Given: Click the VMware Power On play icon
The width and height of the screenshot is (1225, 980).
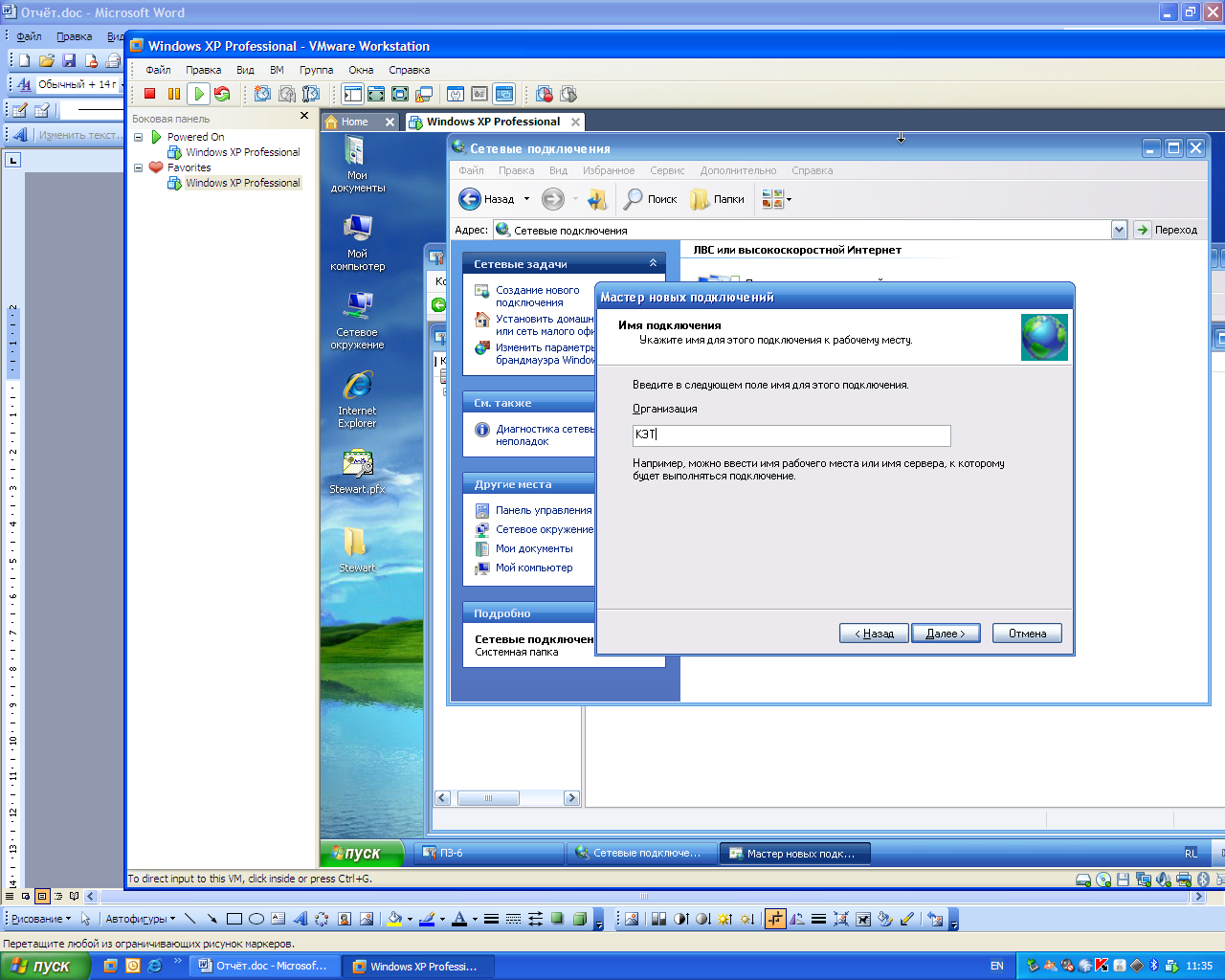Looking at the screenshot, I should (198, 94).
